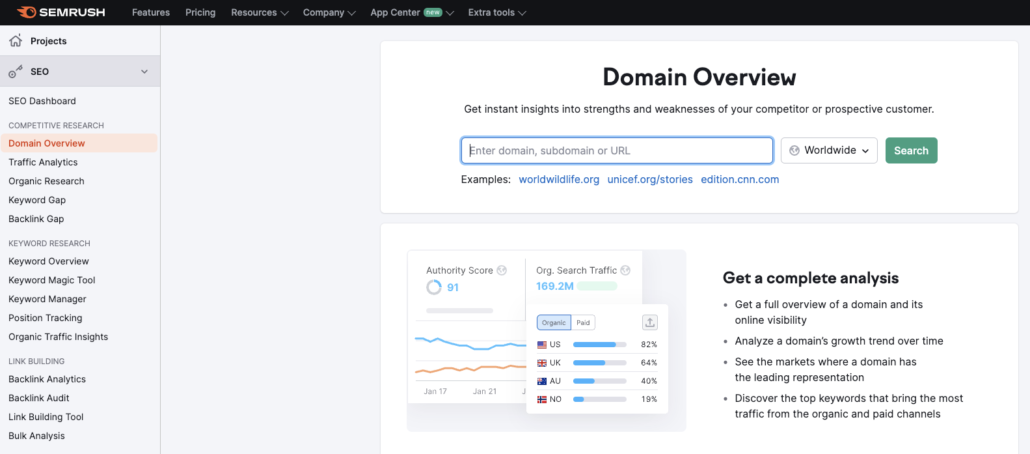Open Traffic Analytics
Viewport: 1030px width, 454px height.
click(x=43, y=162)
